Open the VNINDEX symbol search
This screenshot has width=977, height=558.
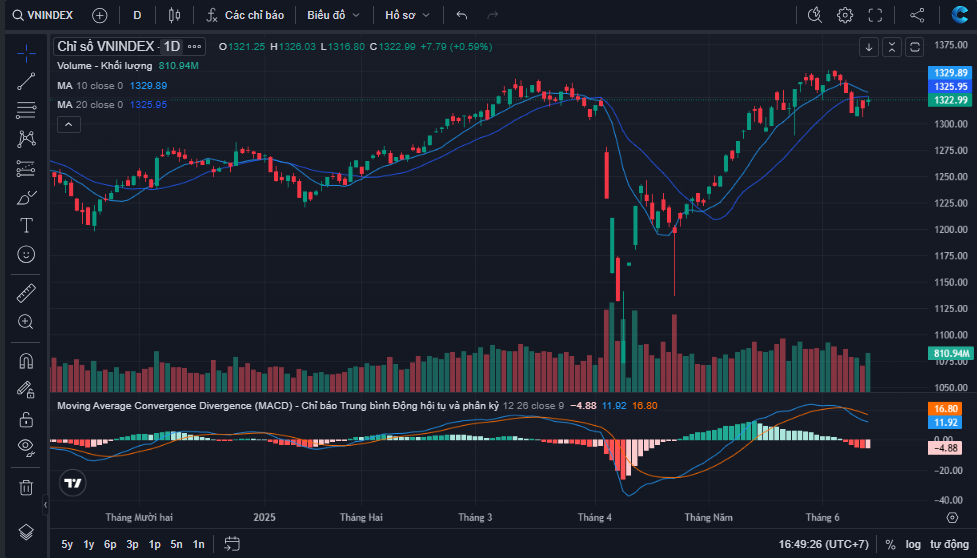pos(42,15)
